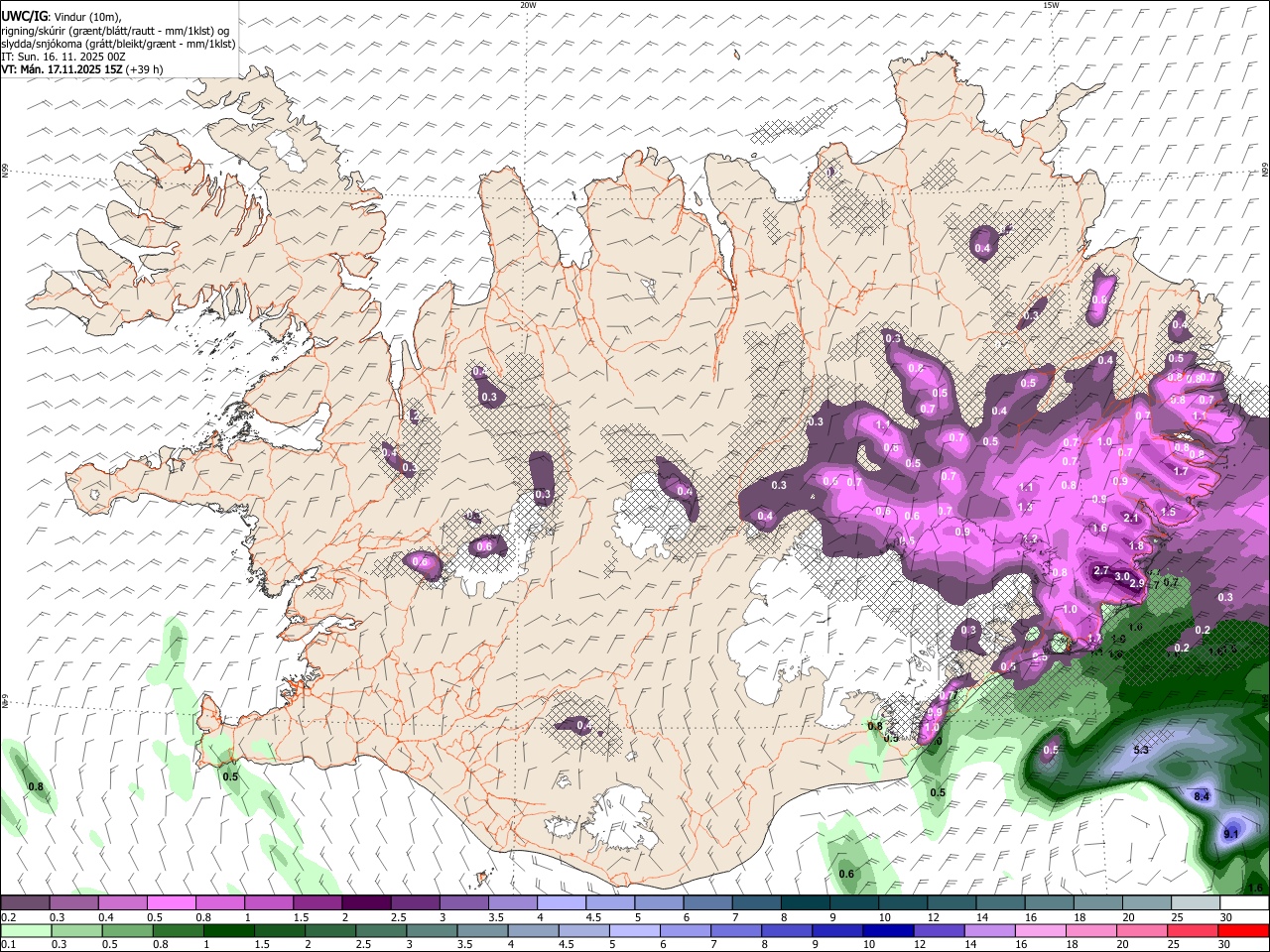Select the '8.4' precipitation value offshore
Viewport: 1270px width, 952px height.
[x=1202, y=796]
